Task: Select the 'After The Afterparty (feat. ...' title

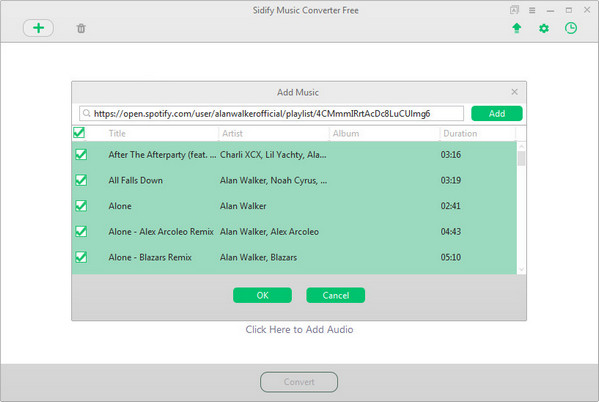Action: (x=162, y=155)
